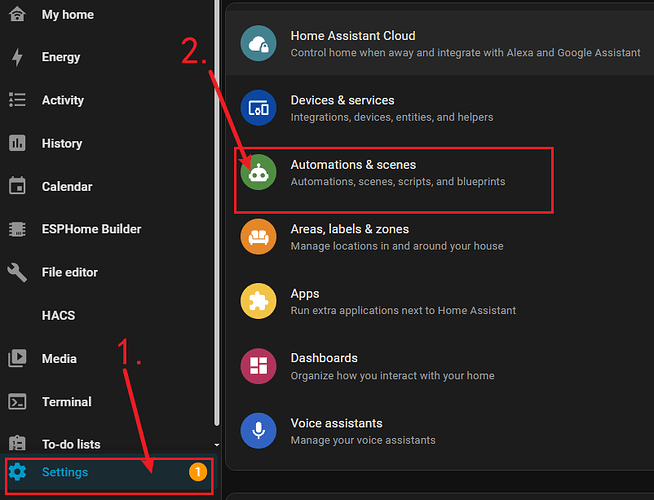Click the Energy lightning bolt icon

(x=17, y=57)
